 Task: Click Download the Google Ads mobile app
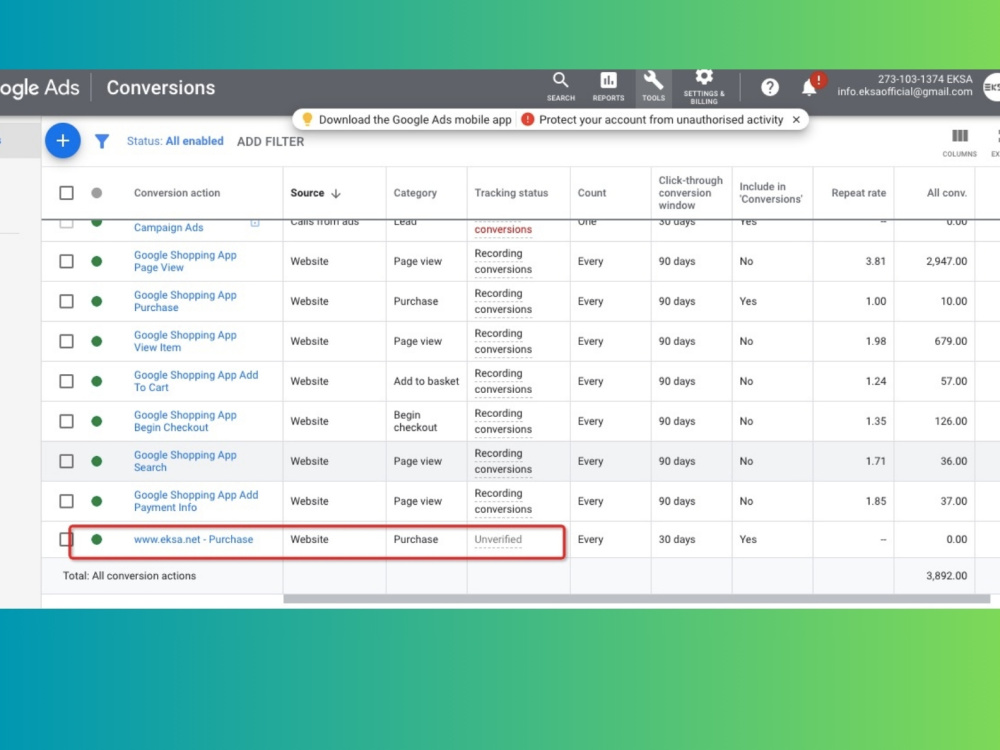415,119
